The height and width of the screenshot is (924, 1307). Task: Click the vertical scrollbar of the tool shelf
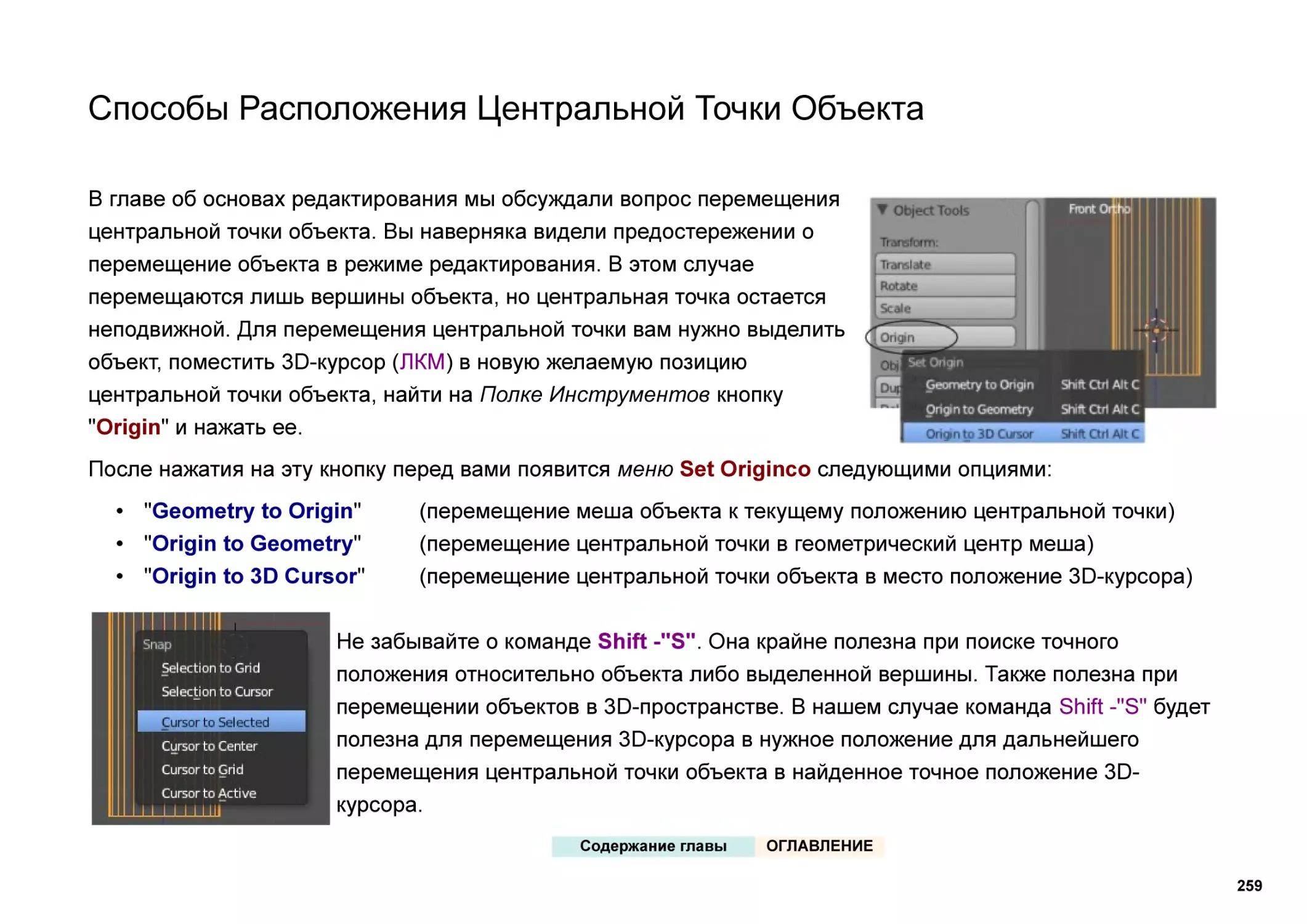tap(1032, 274)
